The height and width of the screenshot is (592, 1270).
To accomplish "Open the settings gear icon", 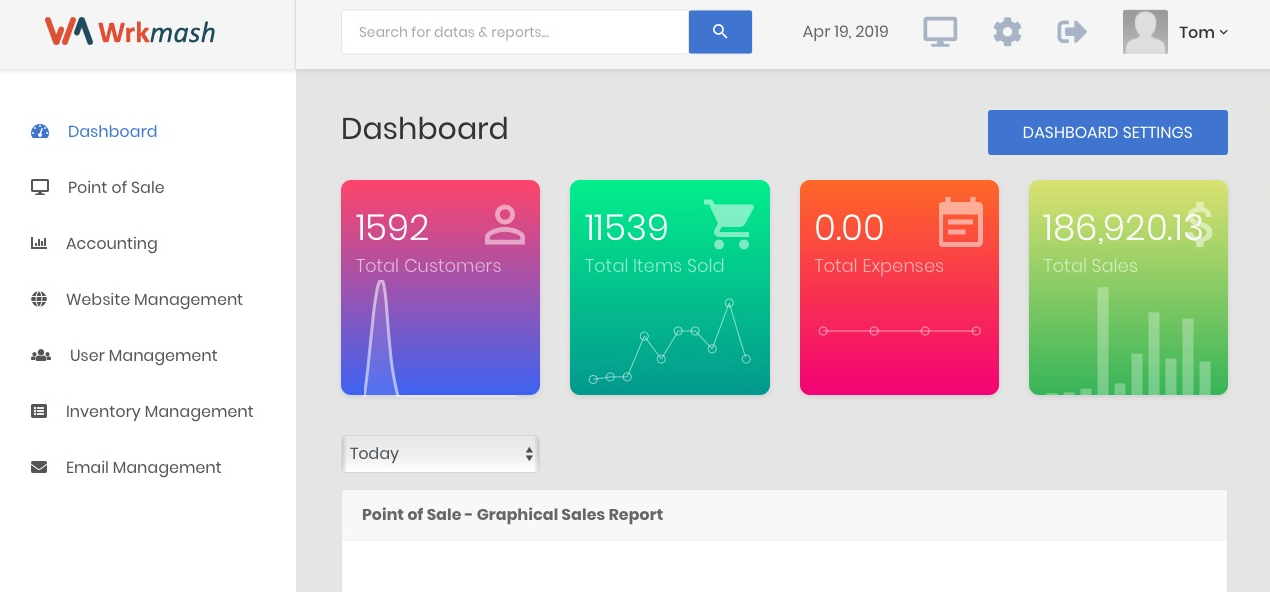I will [1007, 32].
